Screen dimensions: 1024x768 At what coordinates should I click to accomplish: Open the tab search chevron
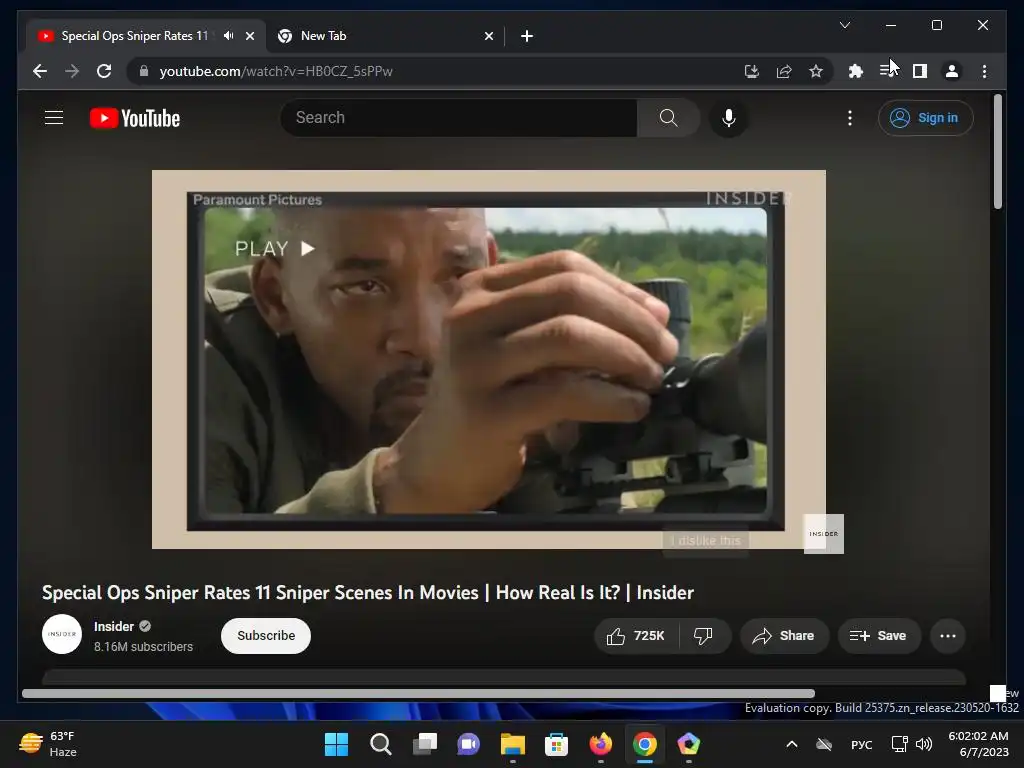pos(844,25)
